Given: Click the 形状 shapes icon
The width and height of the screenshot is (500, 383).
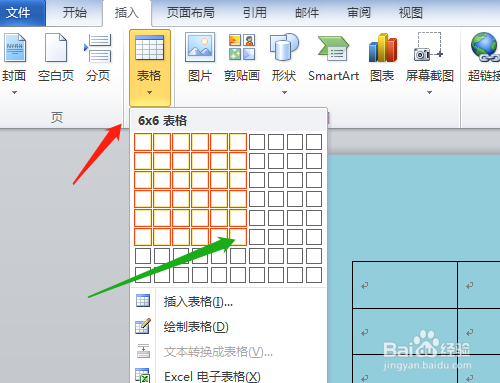Looking at the screenshot, I should tap(284, 47).
